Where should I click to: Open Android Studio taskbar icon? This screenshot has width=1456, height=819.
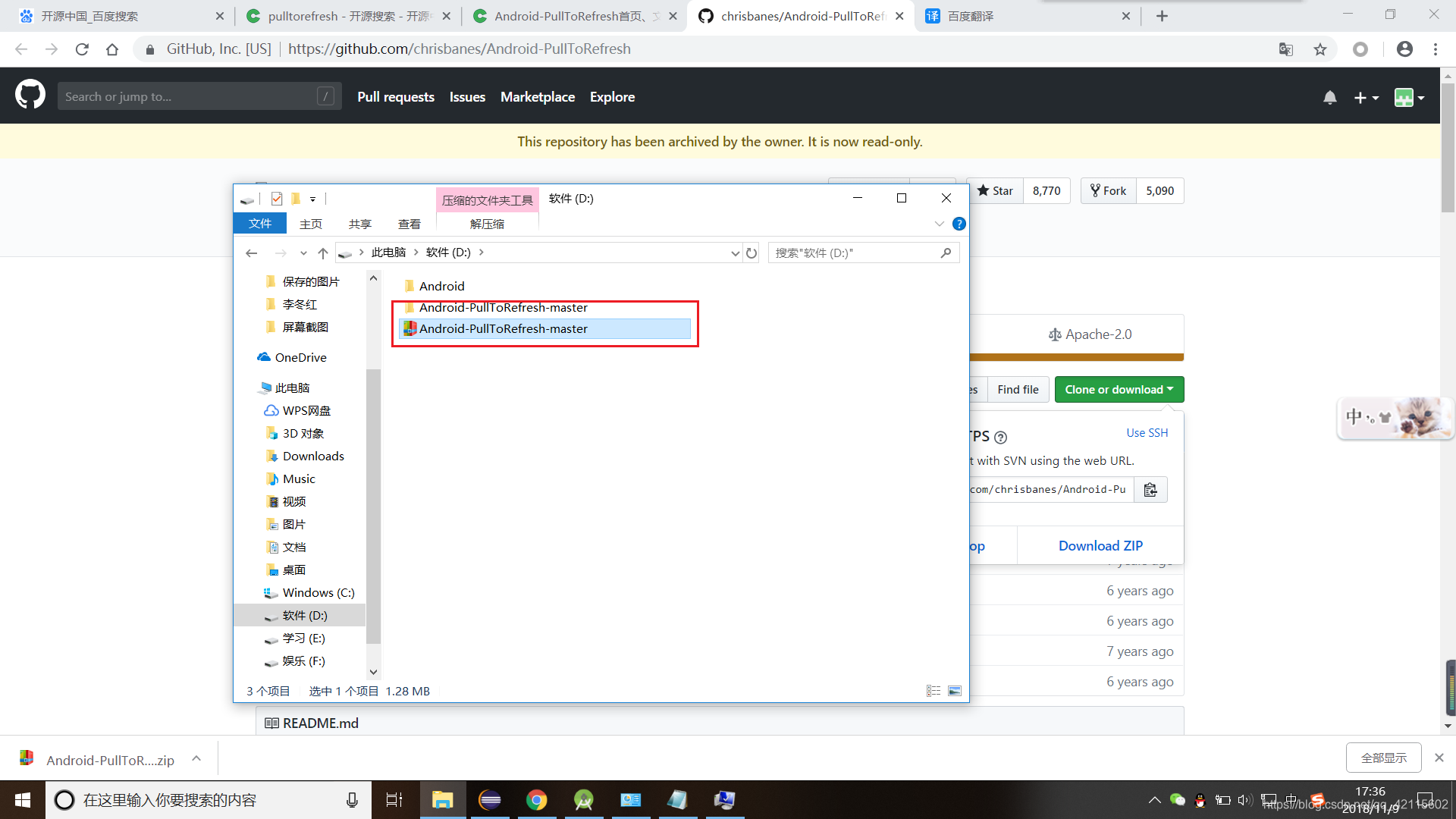coord(584,800)
